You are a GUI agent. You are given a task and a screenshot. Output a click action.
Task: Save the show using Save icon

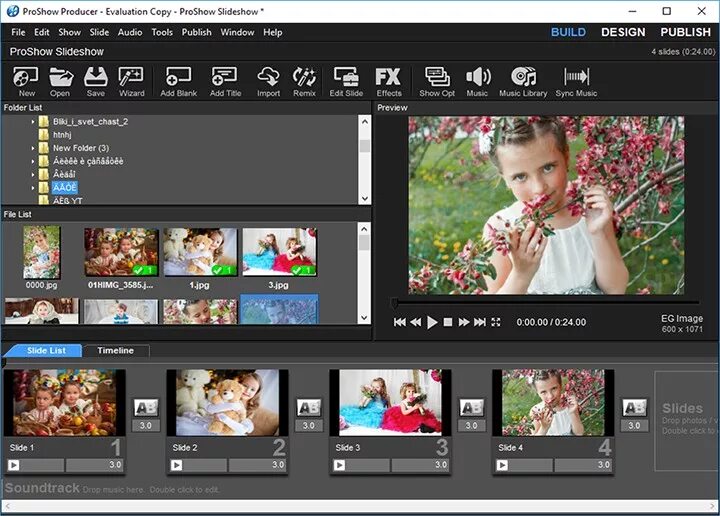click(96, 81)
